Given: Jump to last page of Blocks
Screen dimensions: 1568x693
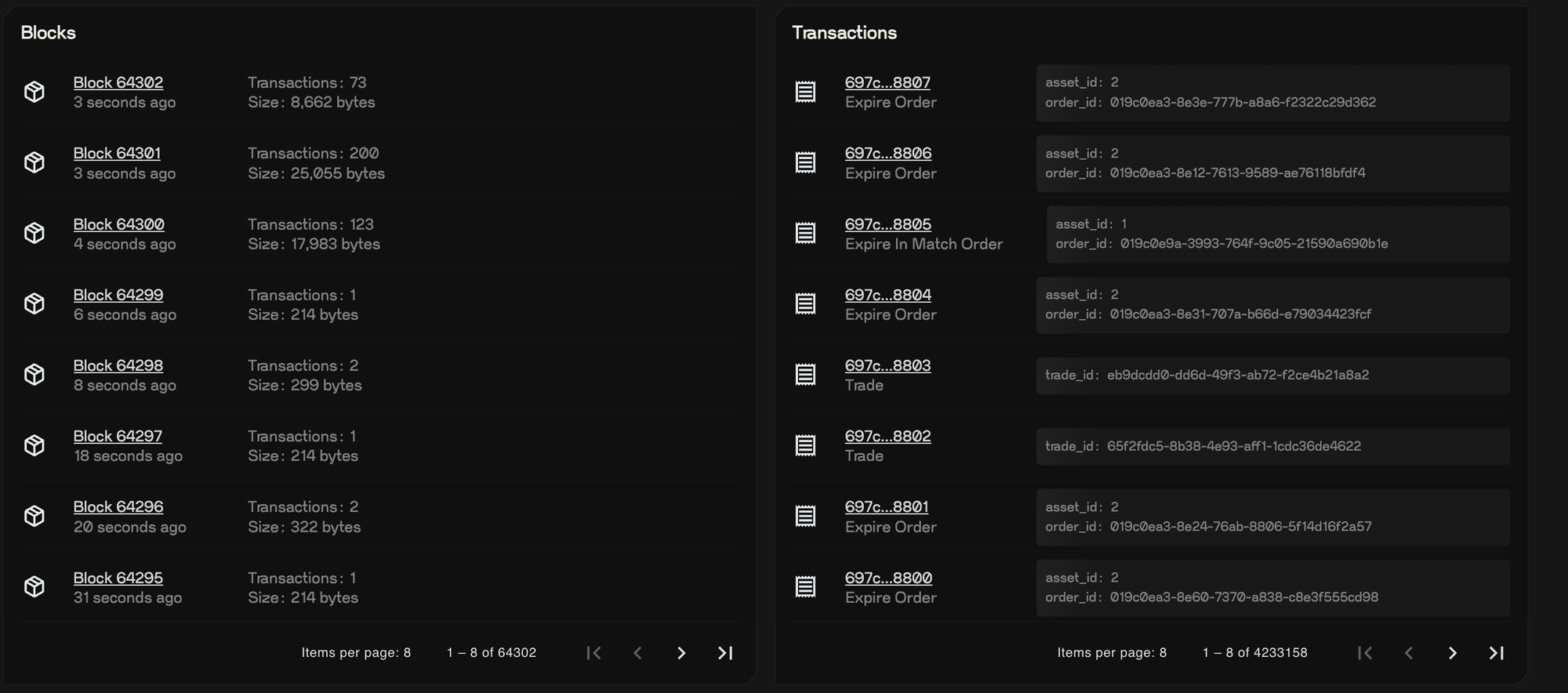Looking at the screenshot, I should (725, 653).
